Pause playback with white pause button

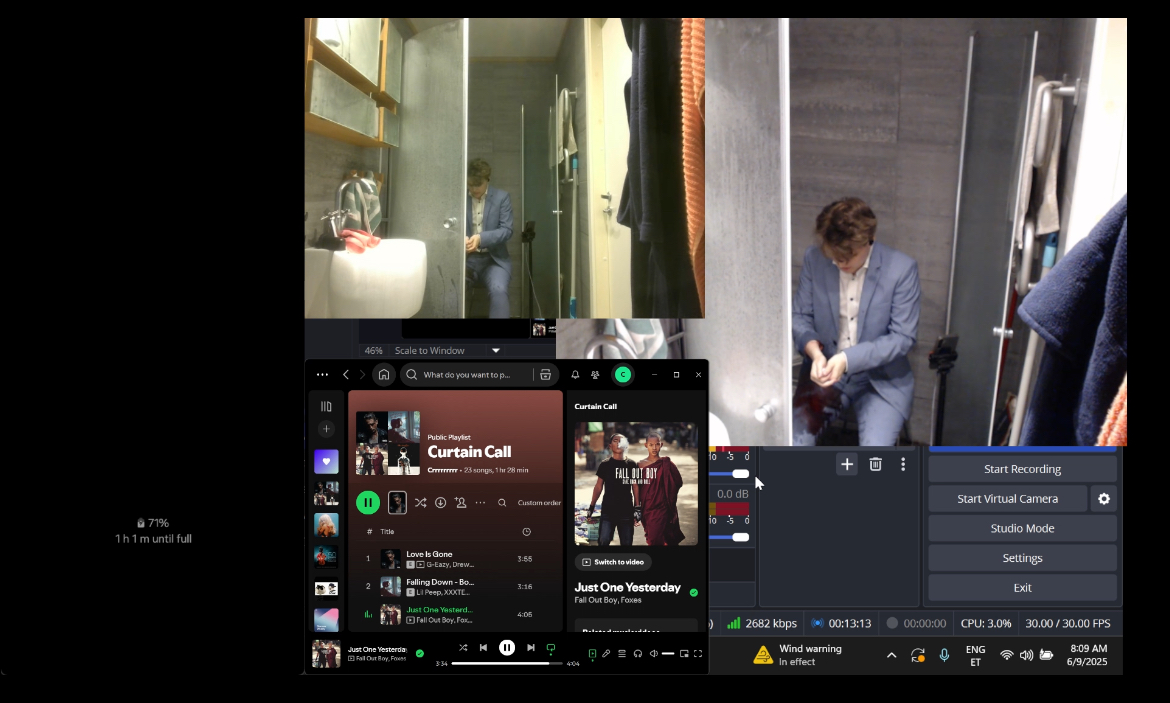tap(507, 648)
